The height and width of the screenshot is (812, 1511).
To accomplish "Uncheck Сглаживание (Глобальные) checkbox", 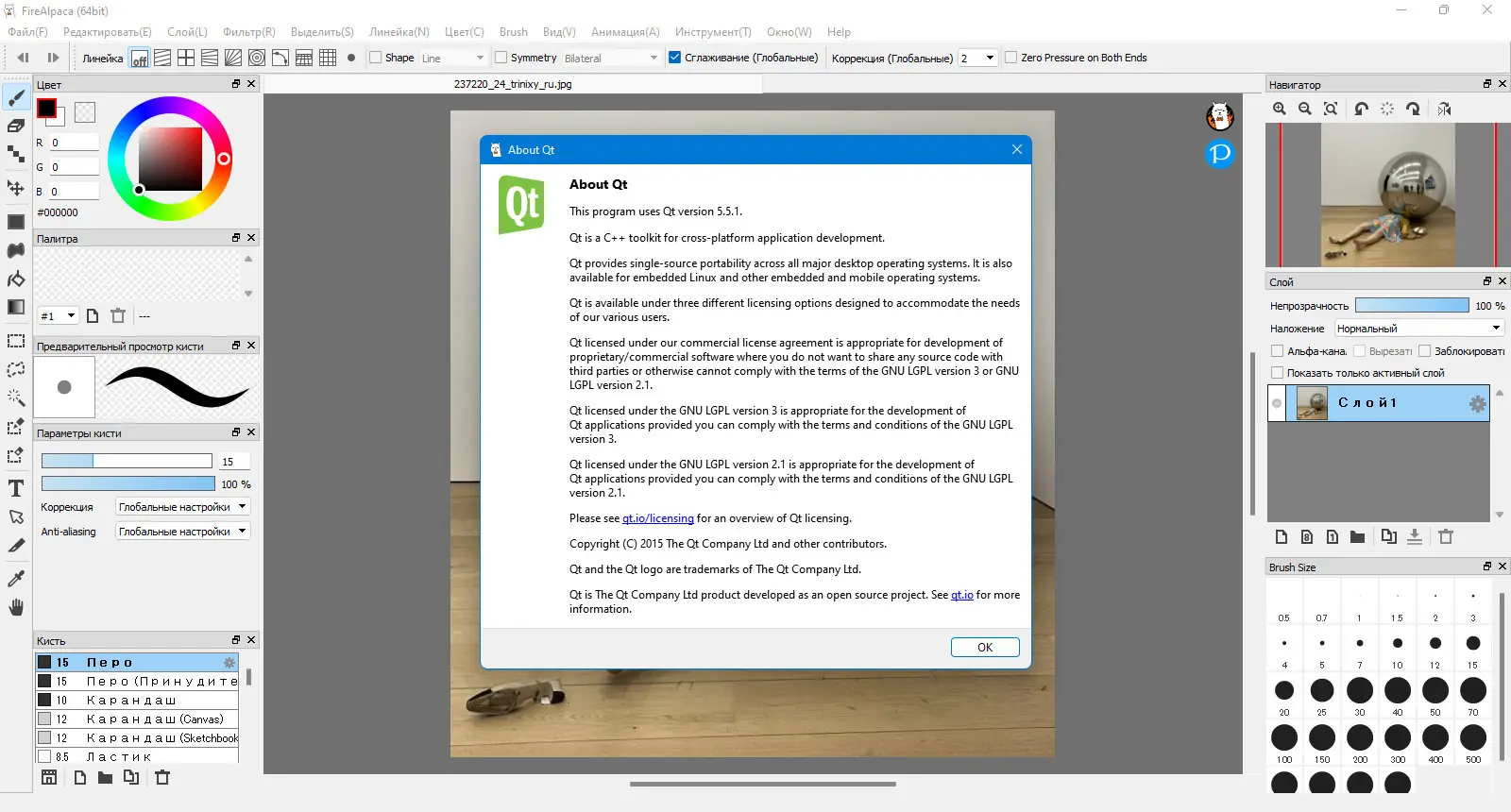I will click(x=674, y=58).
